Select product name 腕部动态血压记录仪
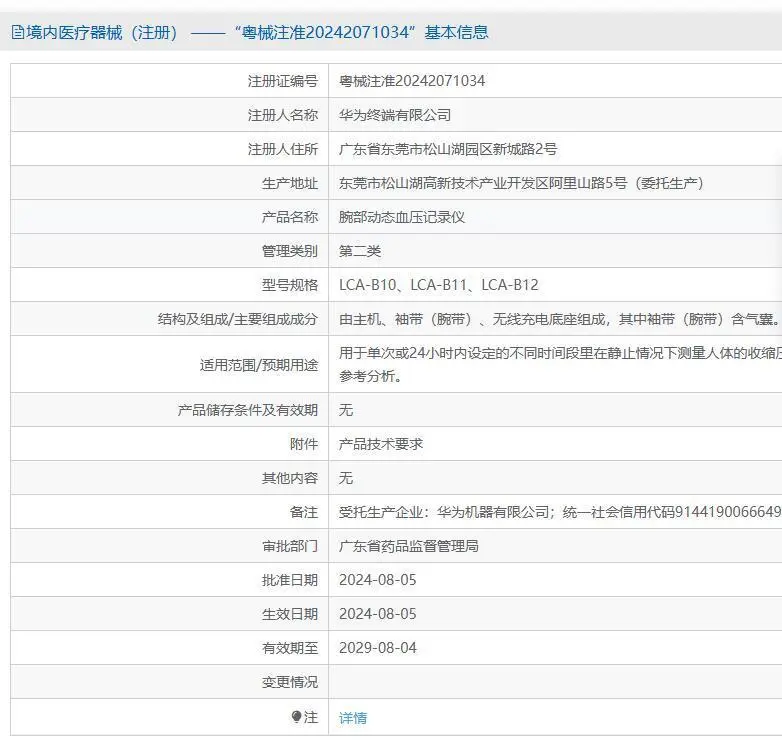 402,217
